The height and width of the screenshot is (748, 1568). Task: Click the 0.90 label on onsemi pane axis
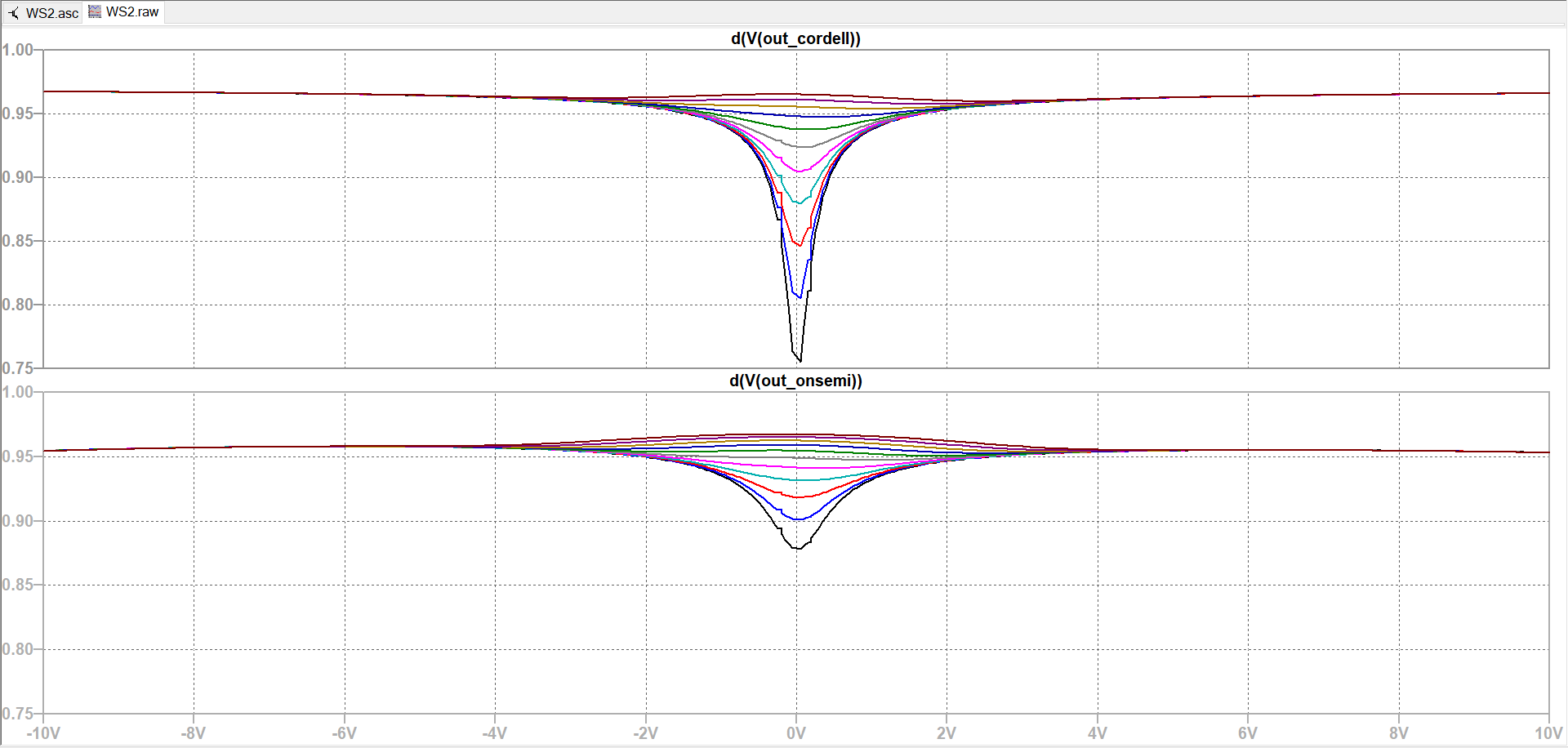pyautogui.click(x=18, y=521)
